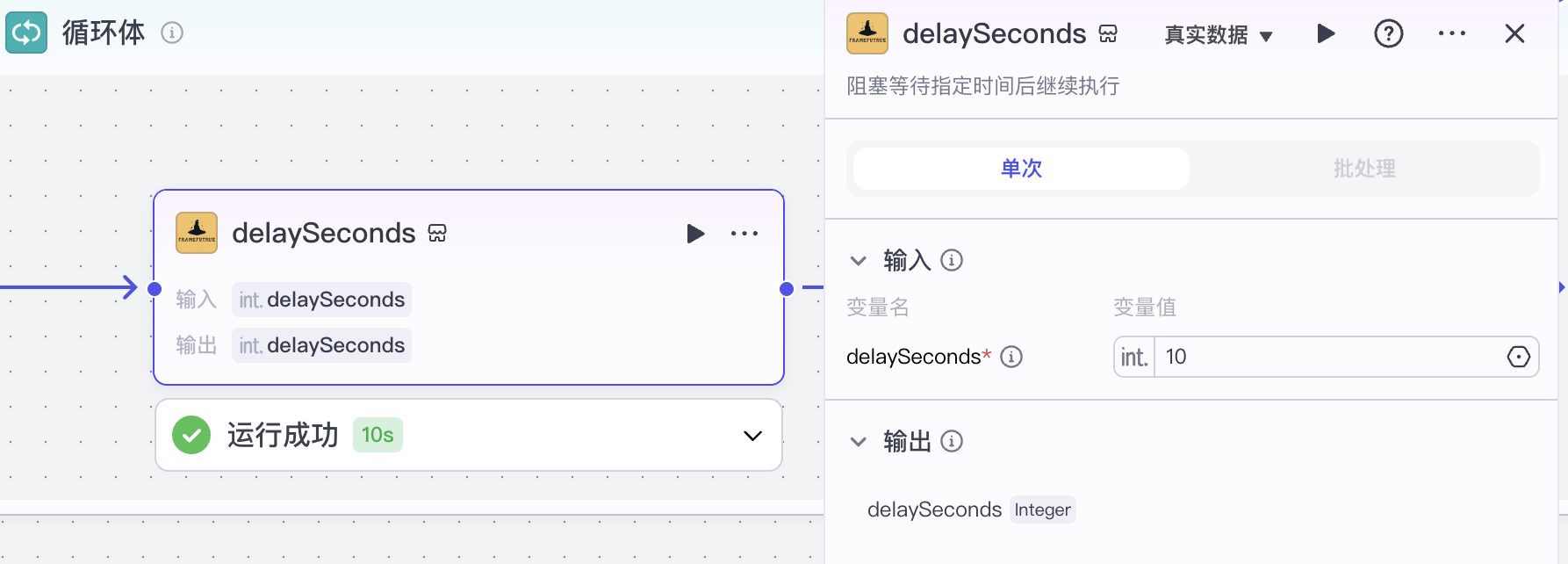1568x564 pixels.
Task: Click the info icon beside 循环体 title
Action: click(x=173, y=33)
